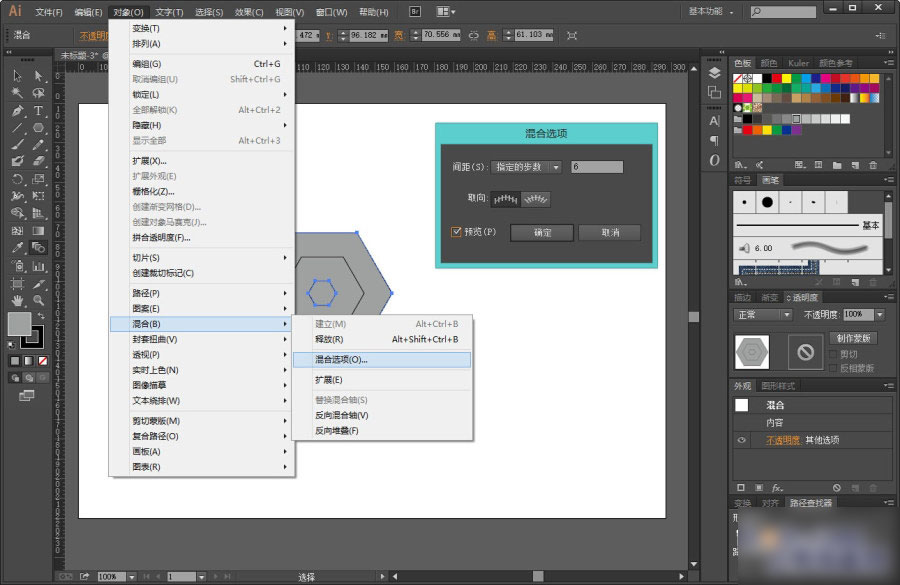
Task: Click the Fill color box in toolbar
Action: [19, 324]
